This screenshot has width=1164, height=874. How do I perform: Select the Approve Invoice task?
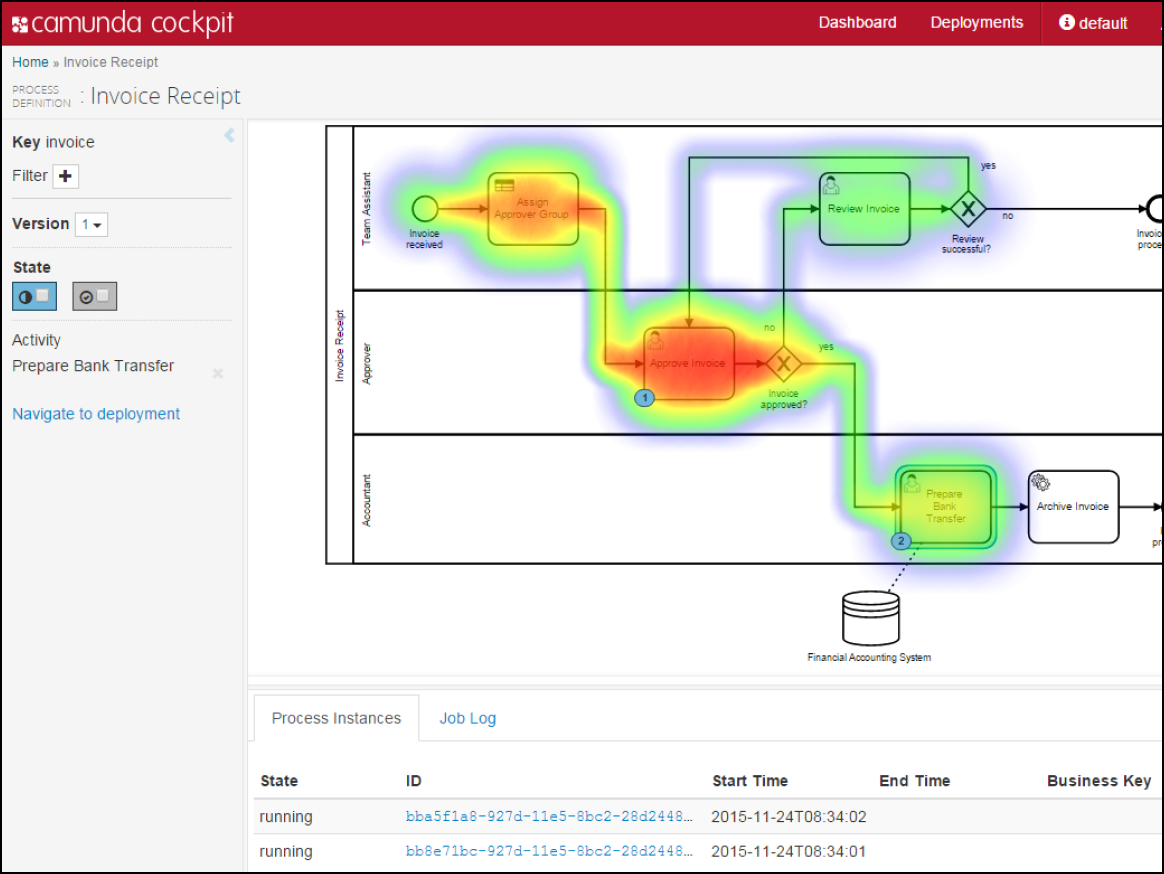coord(689,364)
